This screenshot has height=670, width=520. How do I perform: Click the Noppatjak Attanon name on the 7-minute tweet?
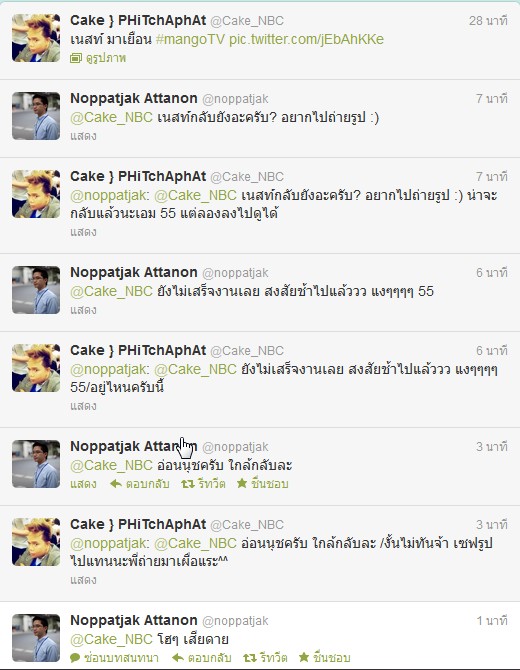pos(134,98)
